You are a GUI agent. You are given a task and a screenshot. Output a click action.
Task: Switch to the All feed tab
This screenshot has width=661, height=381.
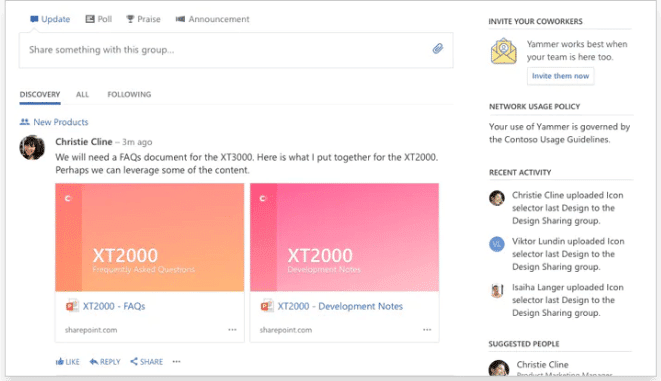[82, 94]
